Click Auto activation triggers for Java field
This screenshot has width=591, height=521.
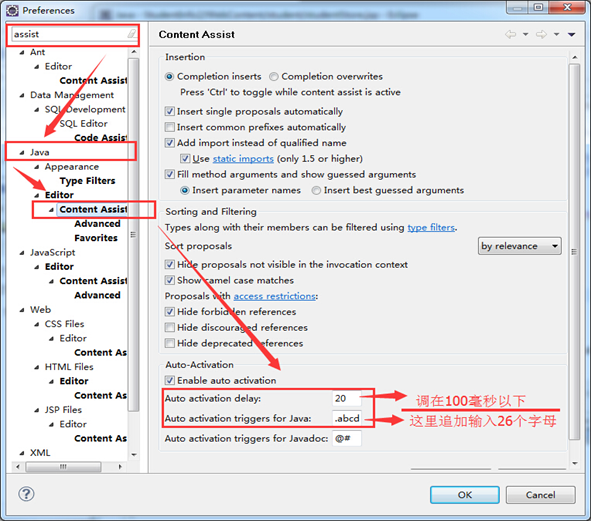[x=347, y=418]
